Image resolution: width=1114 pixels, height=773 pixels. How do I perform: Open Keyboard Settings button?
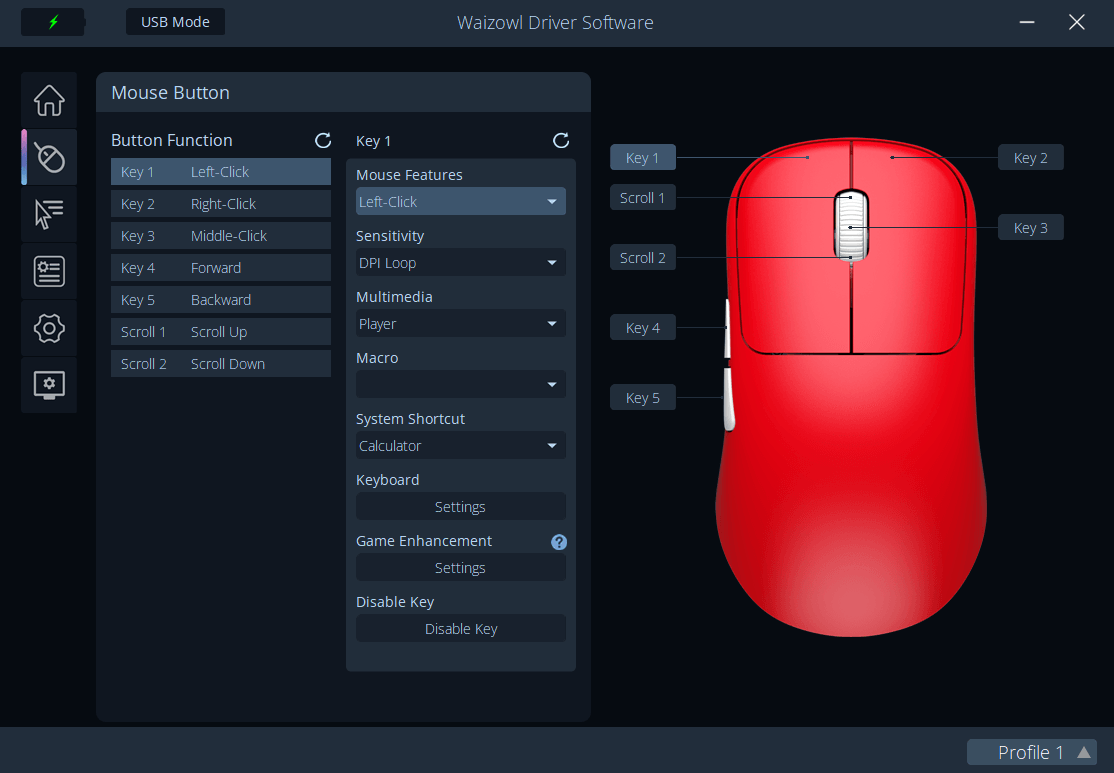[x=460, y=507]
